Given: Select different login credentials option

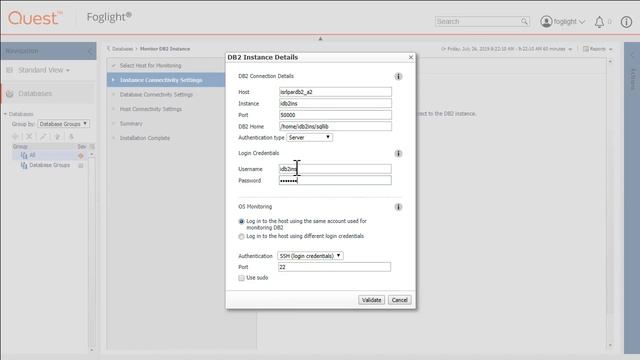Looking at the screenshot, I should click(241, 236).
